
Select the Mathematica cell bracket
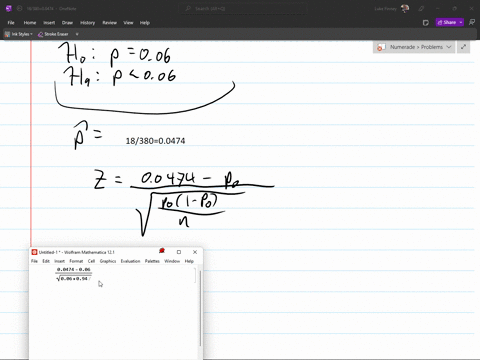coord(196,275)
